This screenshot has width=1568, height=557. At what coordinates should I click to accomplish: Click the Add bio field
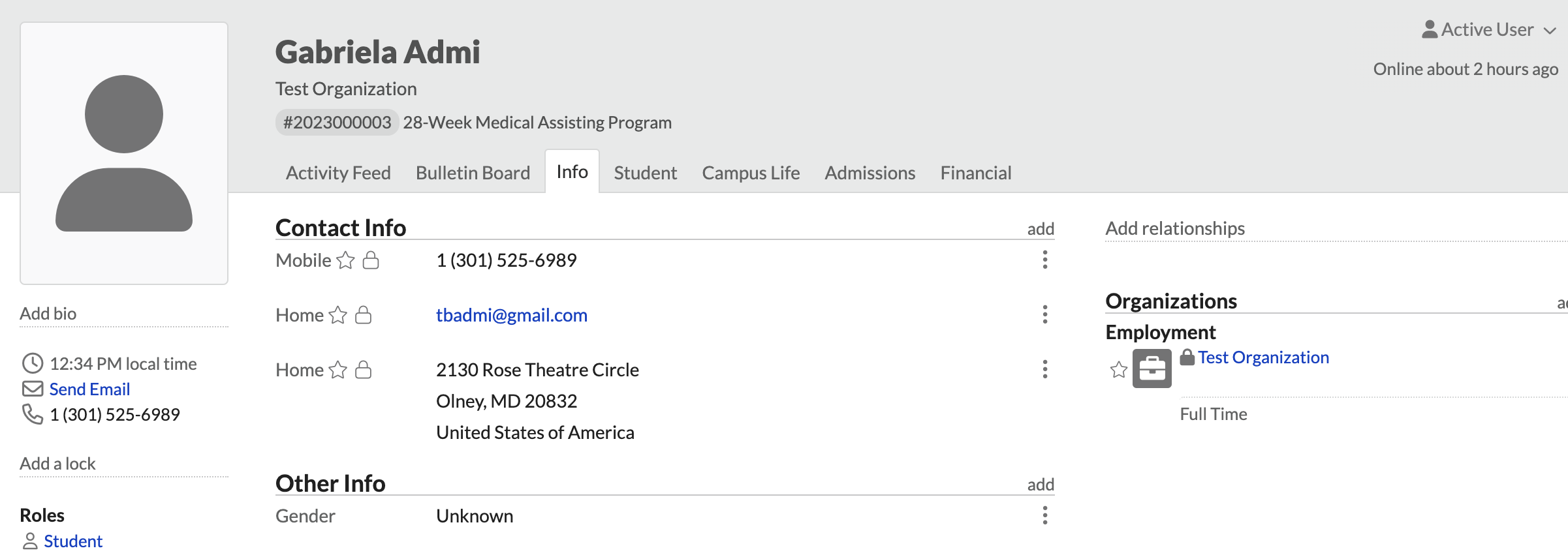[48, 314]
